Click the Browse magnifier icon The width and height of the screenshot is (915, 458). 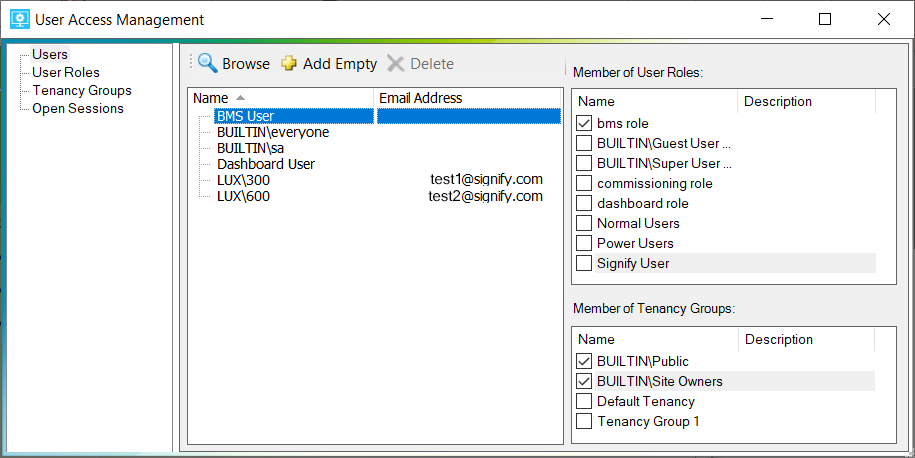tap(207, 63)
